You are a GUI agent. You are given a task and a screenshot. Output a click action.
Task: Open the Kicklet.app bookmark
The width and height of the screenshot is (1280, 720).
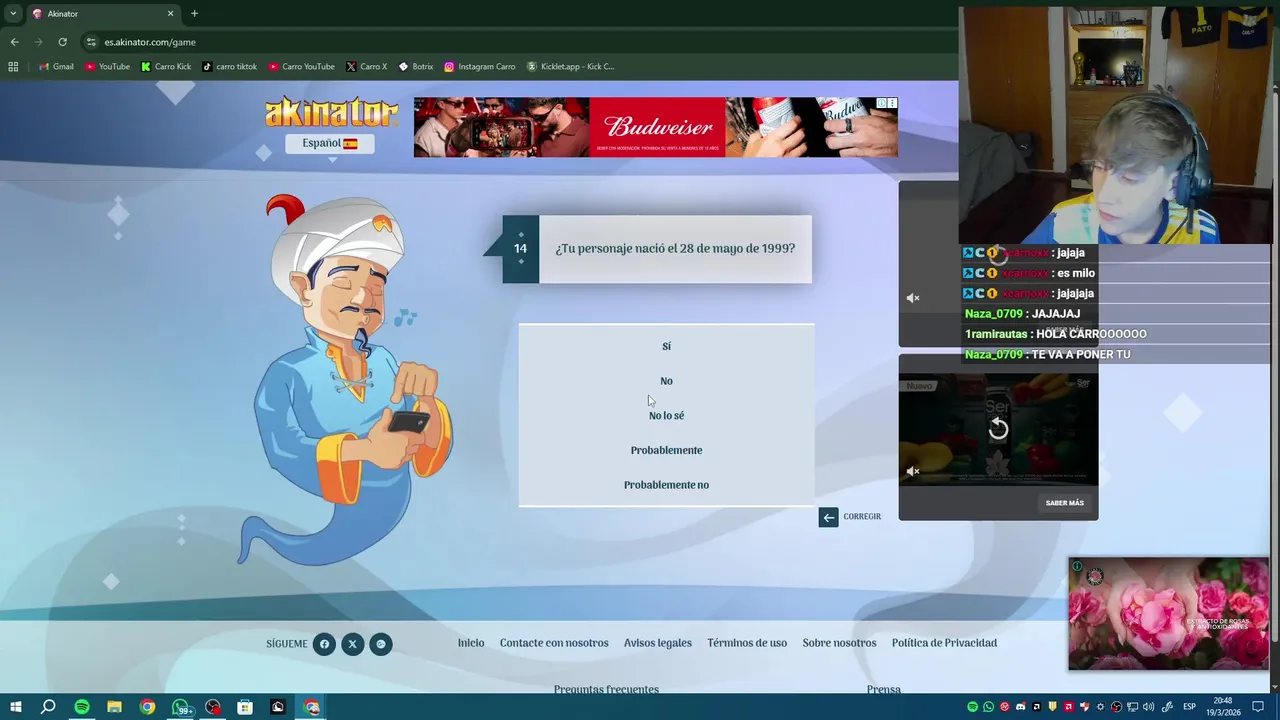coord(570,67)
